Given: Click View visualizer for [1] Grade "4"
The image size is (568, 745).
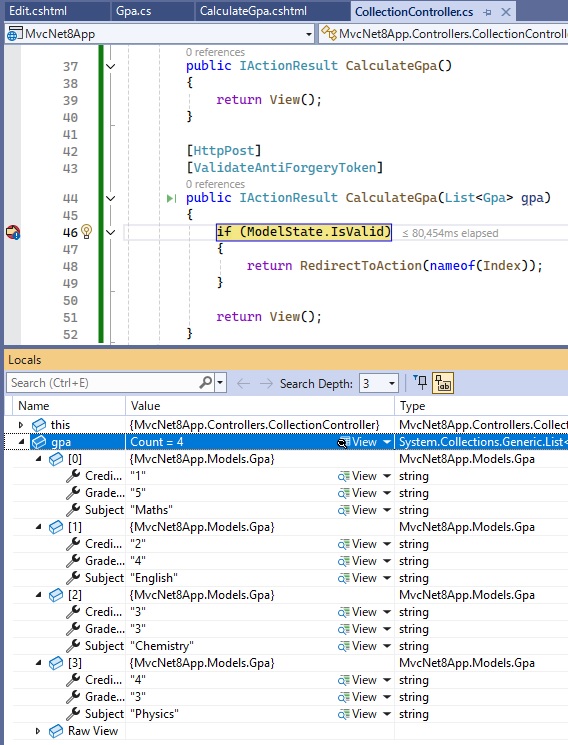Looking at the screenshot, I should click(x=357, y=561).
